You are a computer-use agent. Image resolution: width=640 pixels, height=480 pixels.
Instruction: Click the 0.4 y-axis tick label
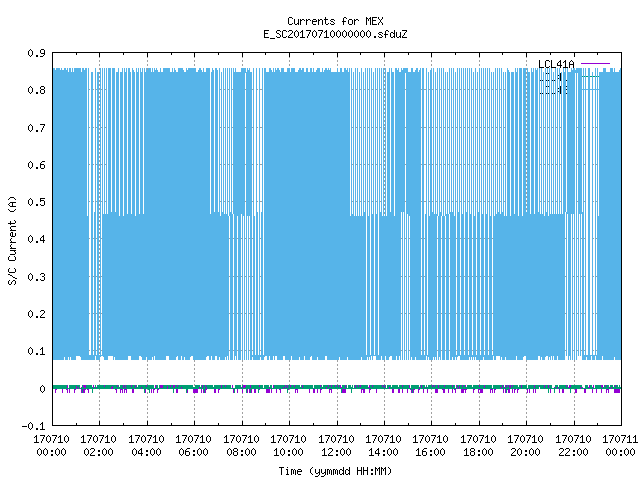(x=36, y=239)
